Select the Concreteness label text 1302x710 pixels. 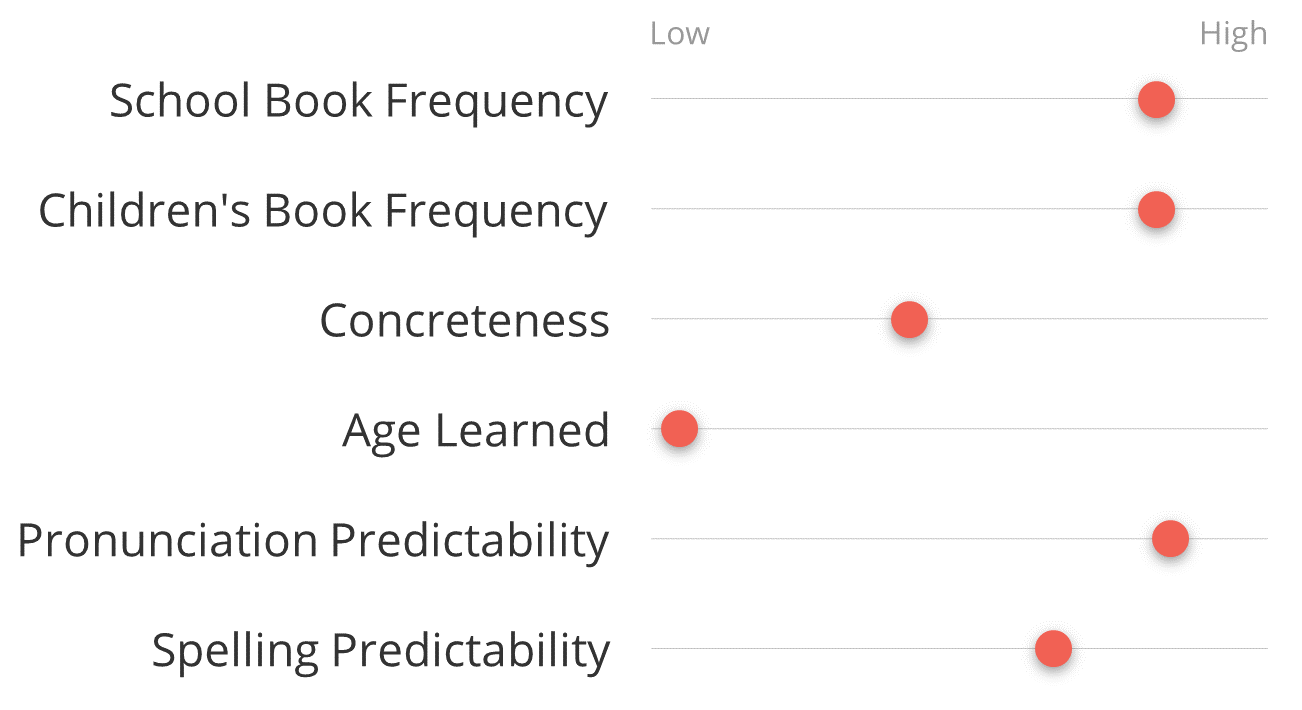464,321
